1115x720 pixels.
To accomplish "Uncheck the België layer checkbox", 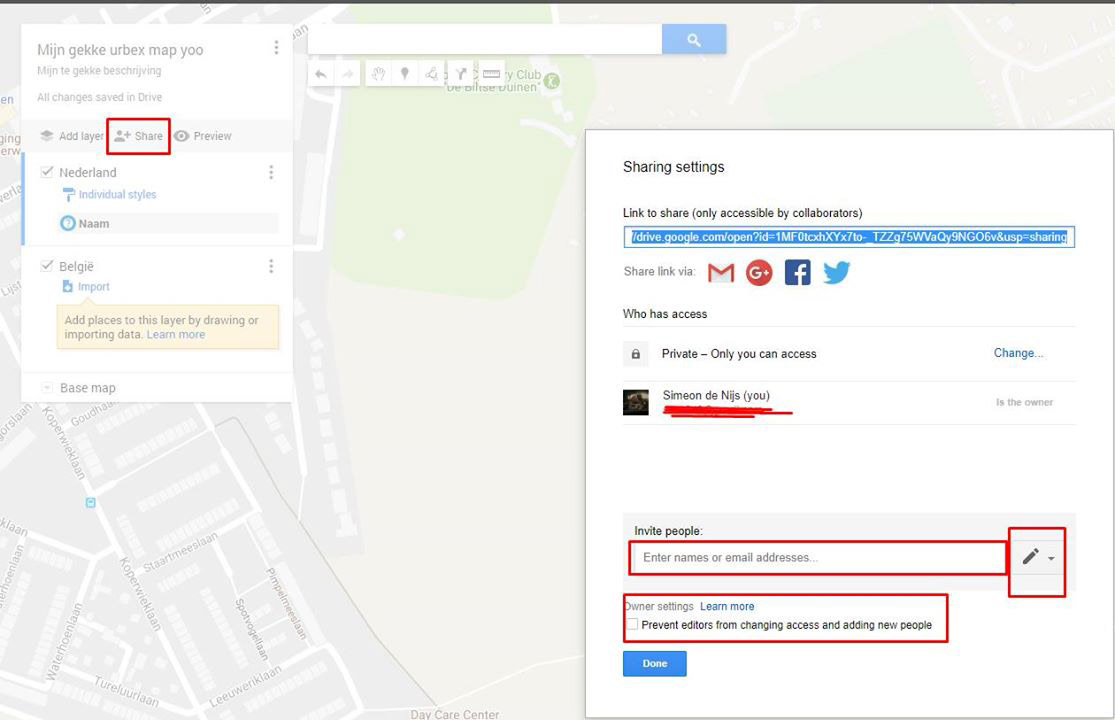I will click(x=47, y=265).
